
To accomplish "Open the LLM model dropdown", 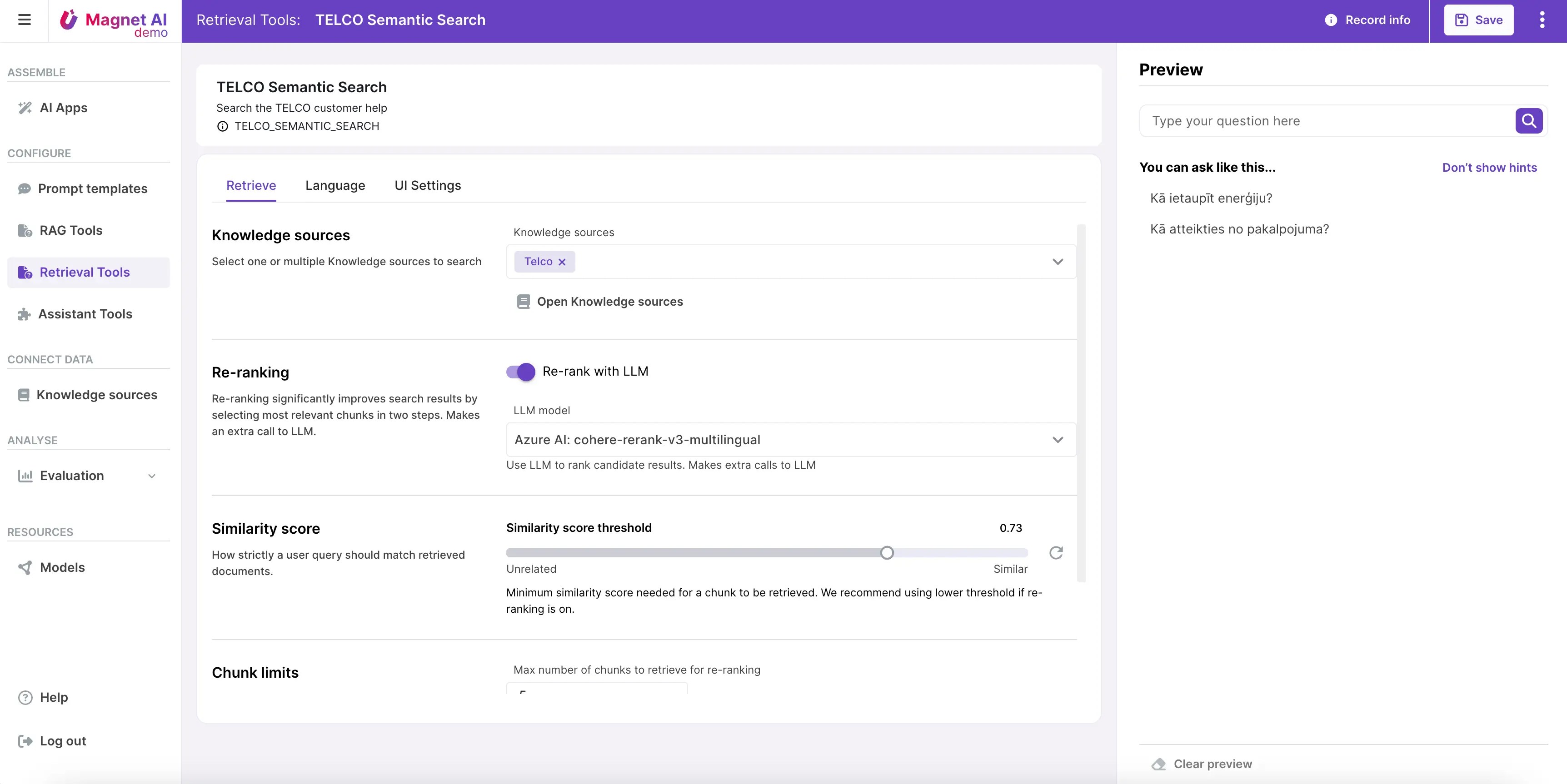I will (1057, 440).
